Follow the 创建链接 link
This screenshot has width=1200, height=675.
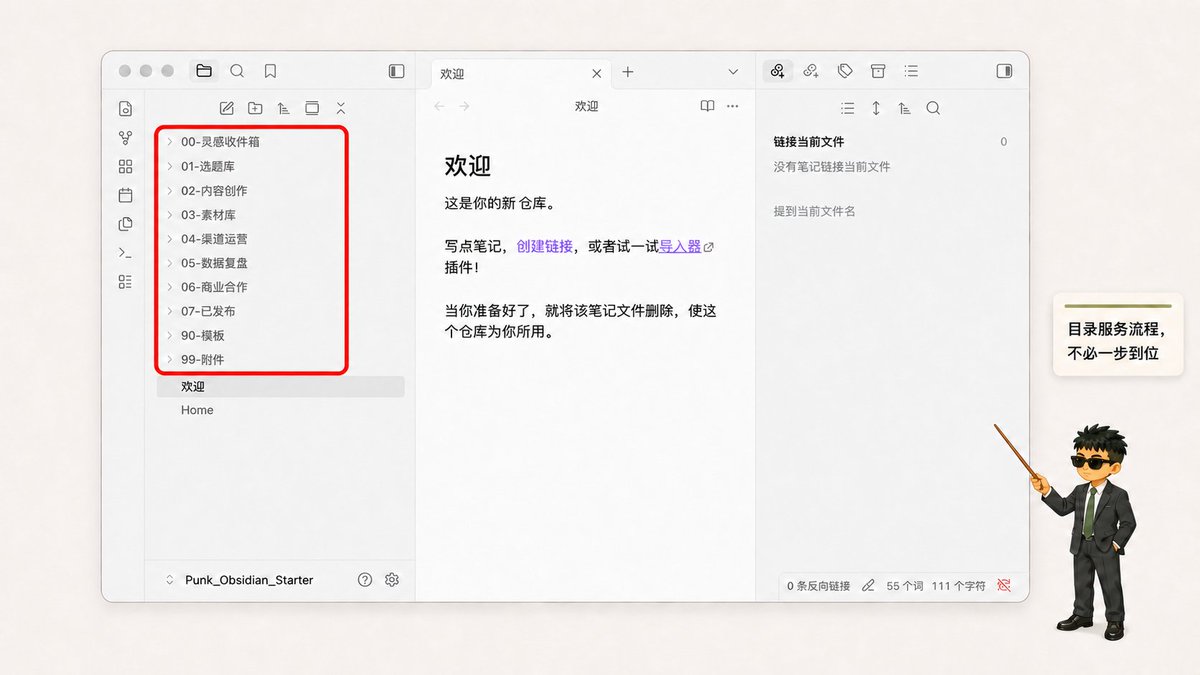[x=545, y=246]
